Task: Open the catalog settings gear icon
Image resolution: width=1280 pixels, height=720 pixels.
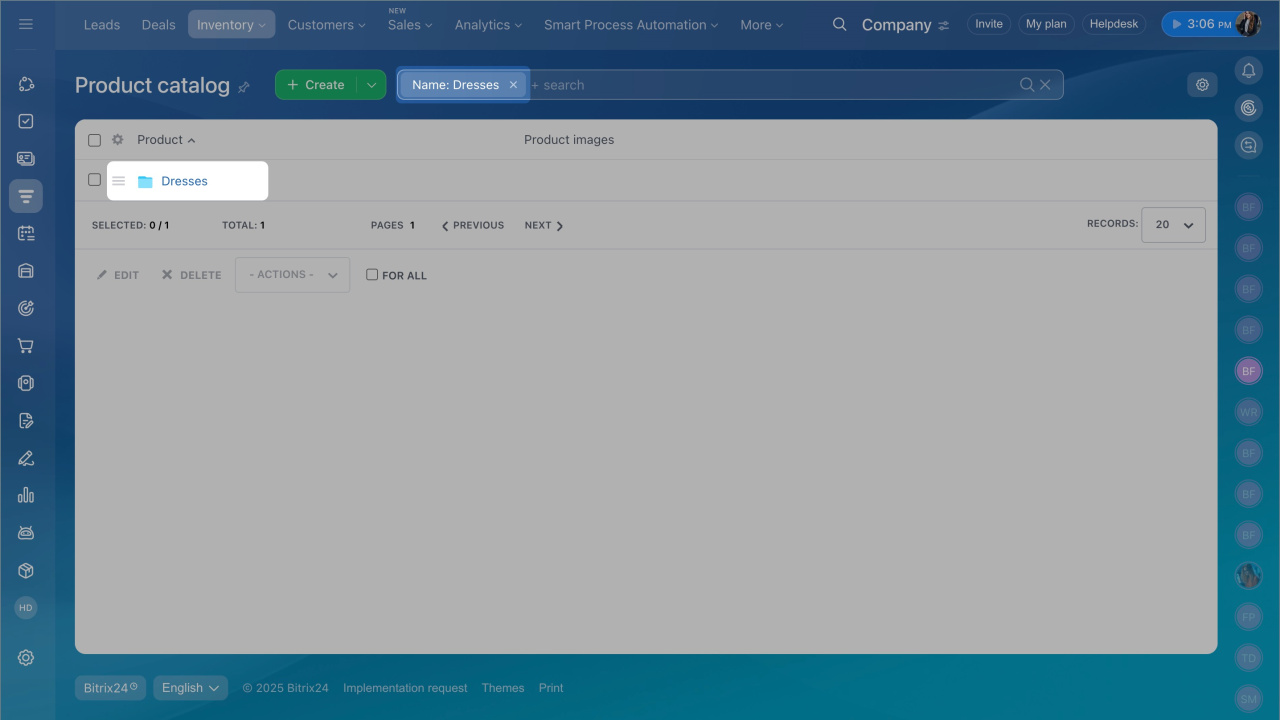Action: (x=1202, y=85)
